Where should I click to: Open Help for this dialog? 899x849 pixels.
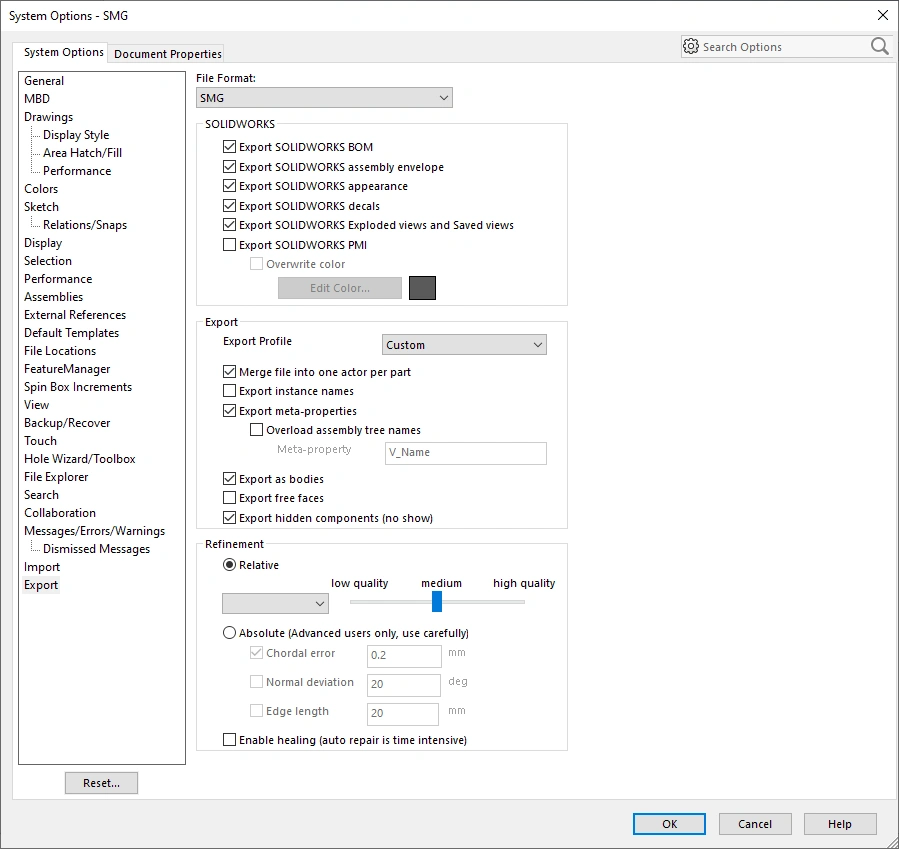(840, 824)
